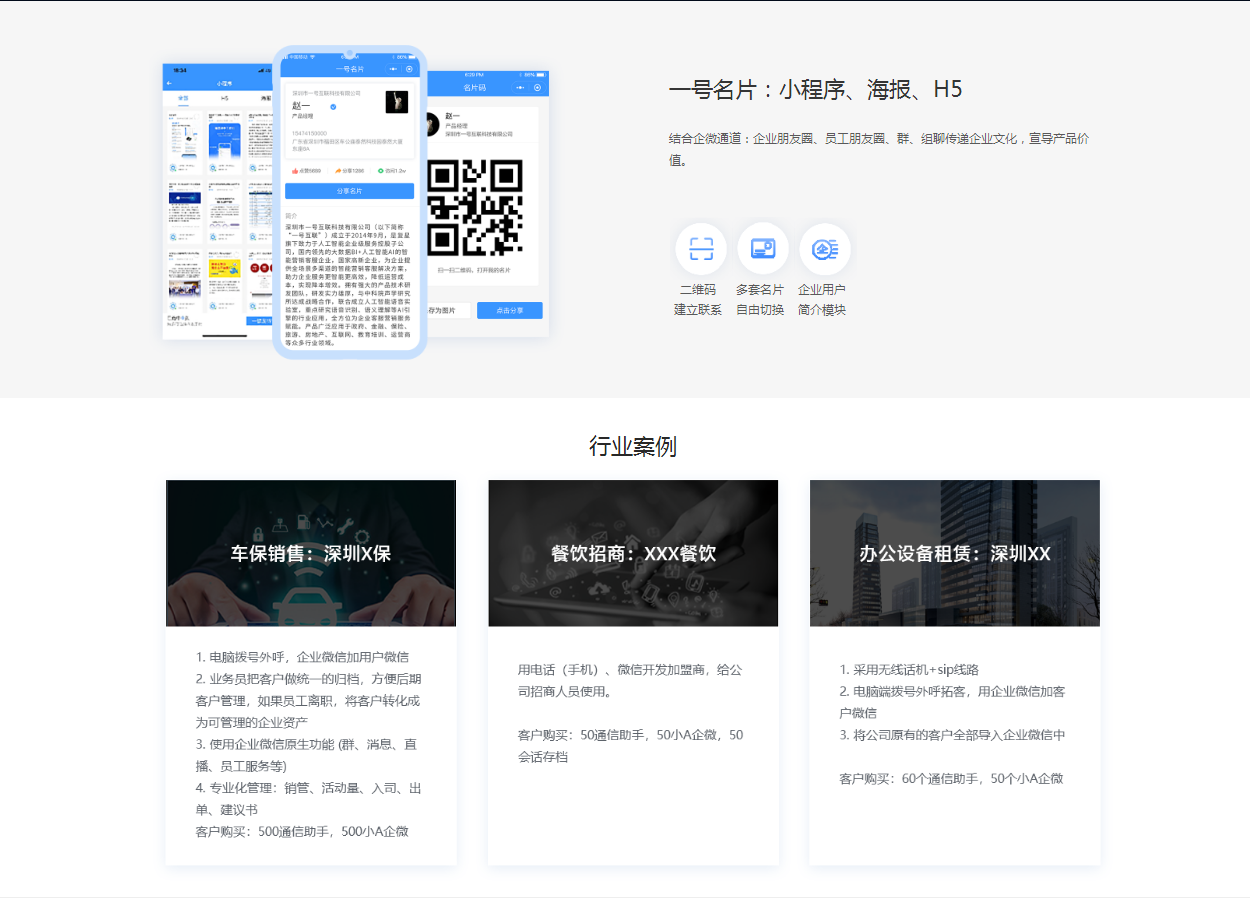The image size is (1250, 900).
Task: Click the circle close icon in 名片码 header
Action: [x=537, y=88]
